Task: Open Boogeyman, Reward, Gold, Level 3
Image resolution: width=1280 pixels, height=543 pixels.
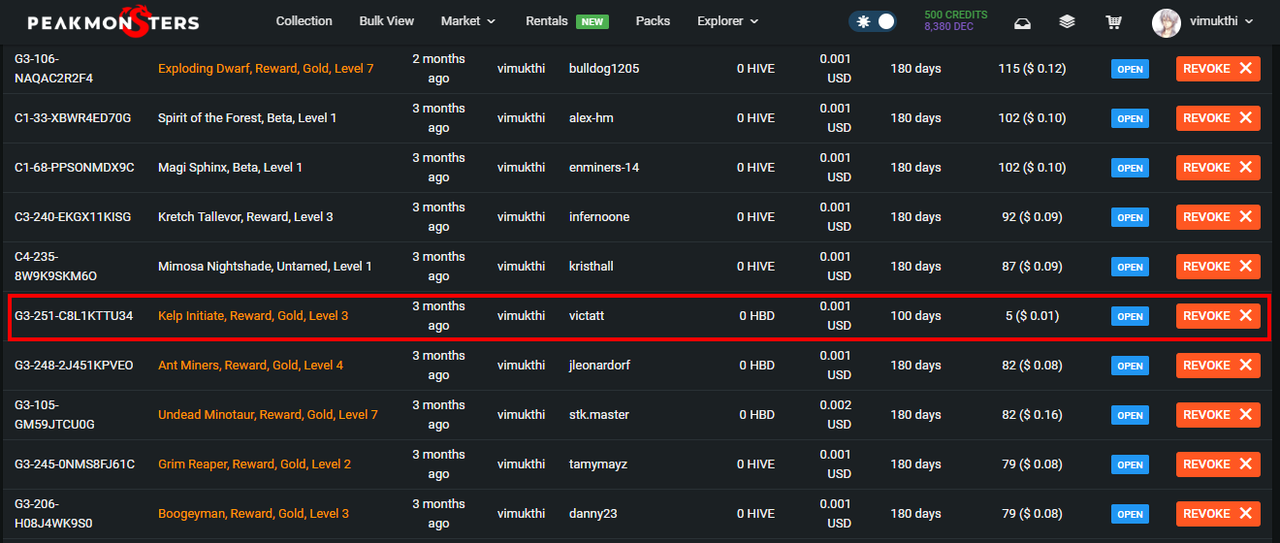Action: click(x=253, y=514)
